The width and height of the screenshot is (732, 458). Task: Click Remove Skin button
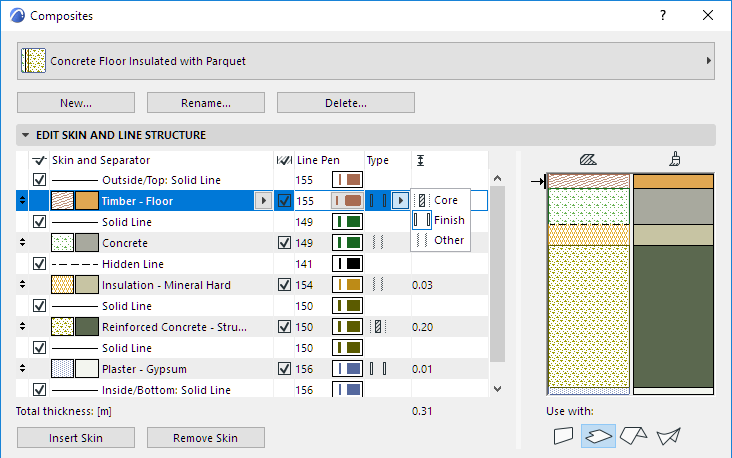click(206, 438)
